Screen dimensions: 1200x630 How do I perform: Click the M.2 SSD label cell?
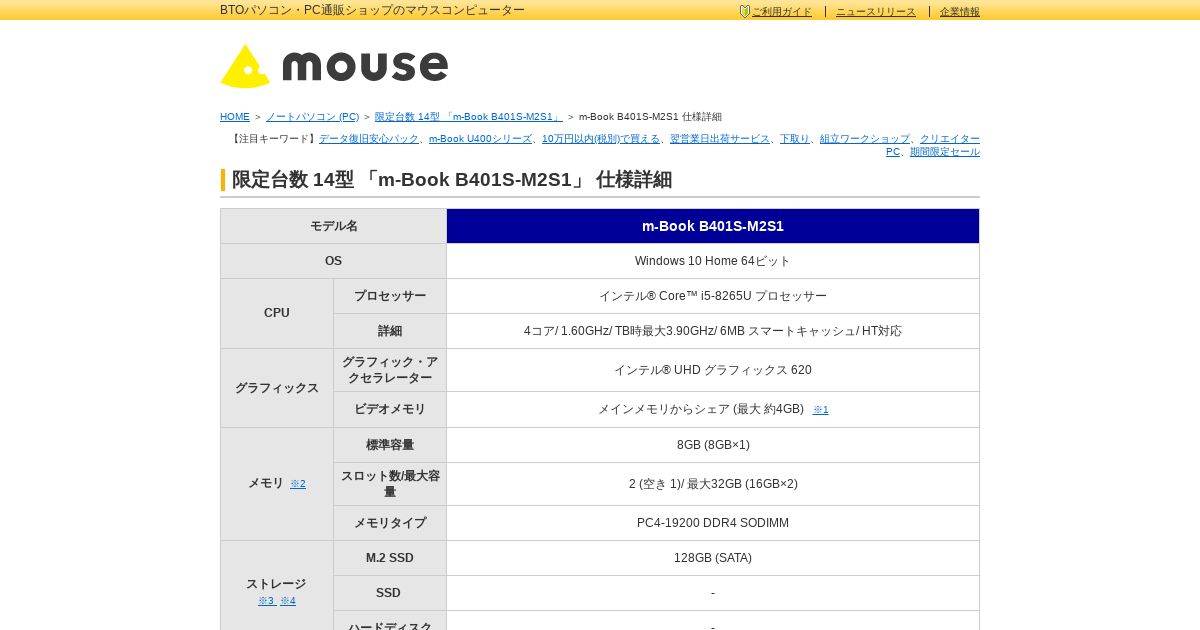[x=390, y=558]
